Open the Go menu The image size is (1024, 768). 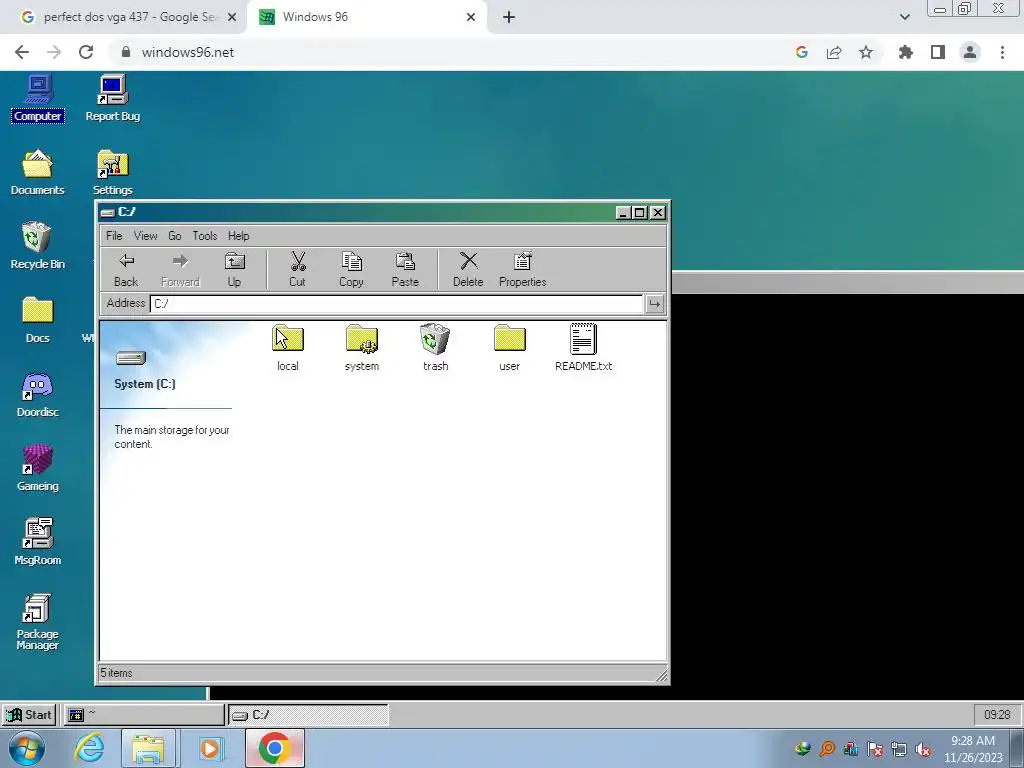coord(174,236)
